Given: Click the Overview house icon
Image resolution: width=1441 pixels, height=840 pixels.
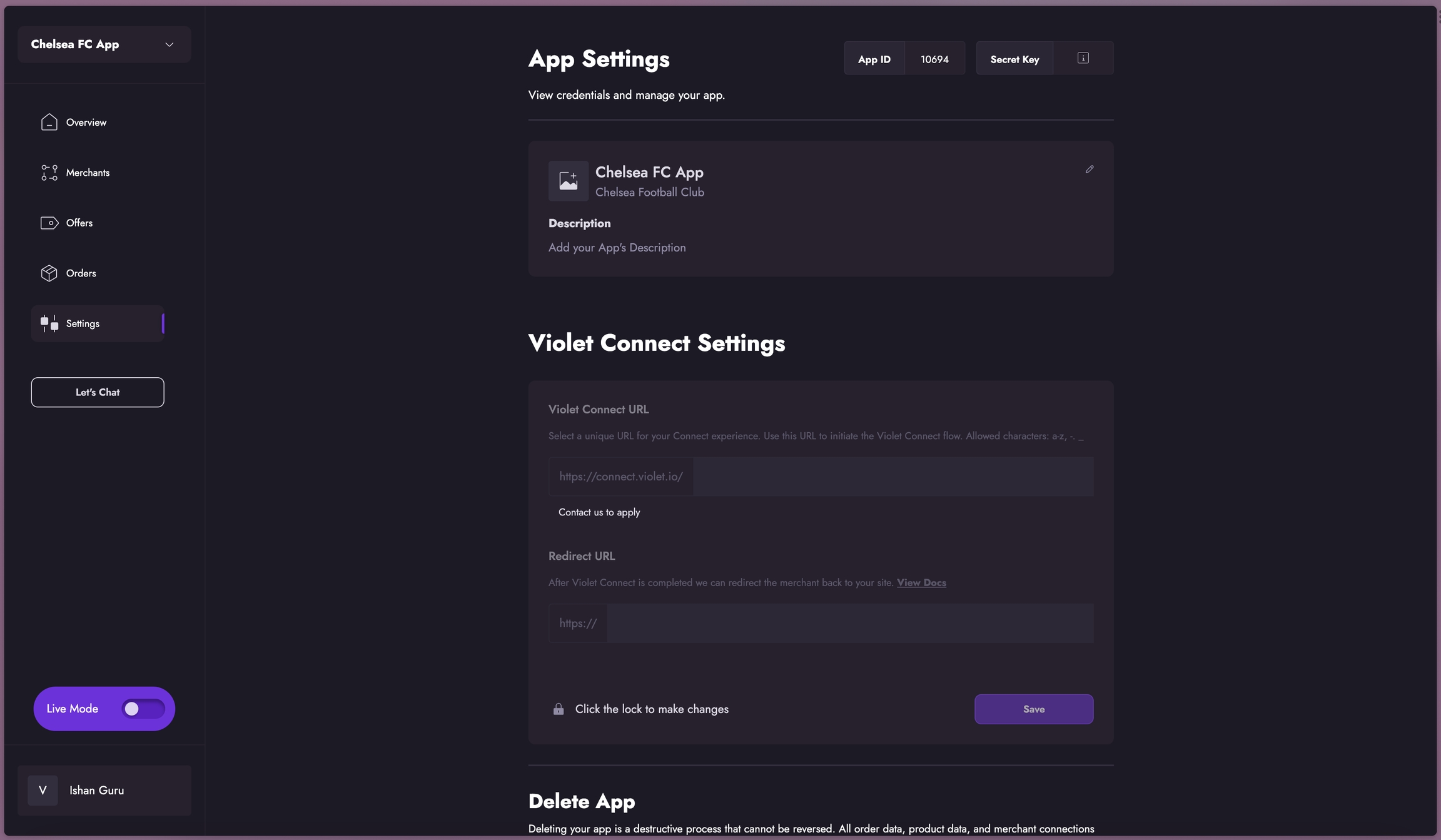Looking at the screenshot, I should point(49,122).
